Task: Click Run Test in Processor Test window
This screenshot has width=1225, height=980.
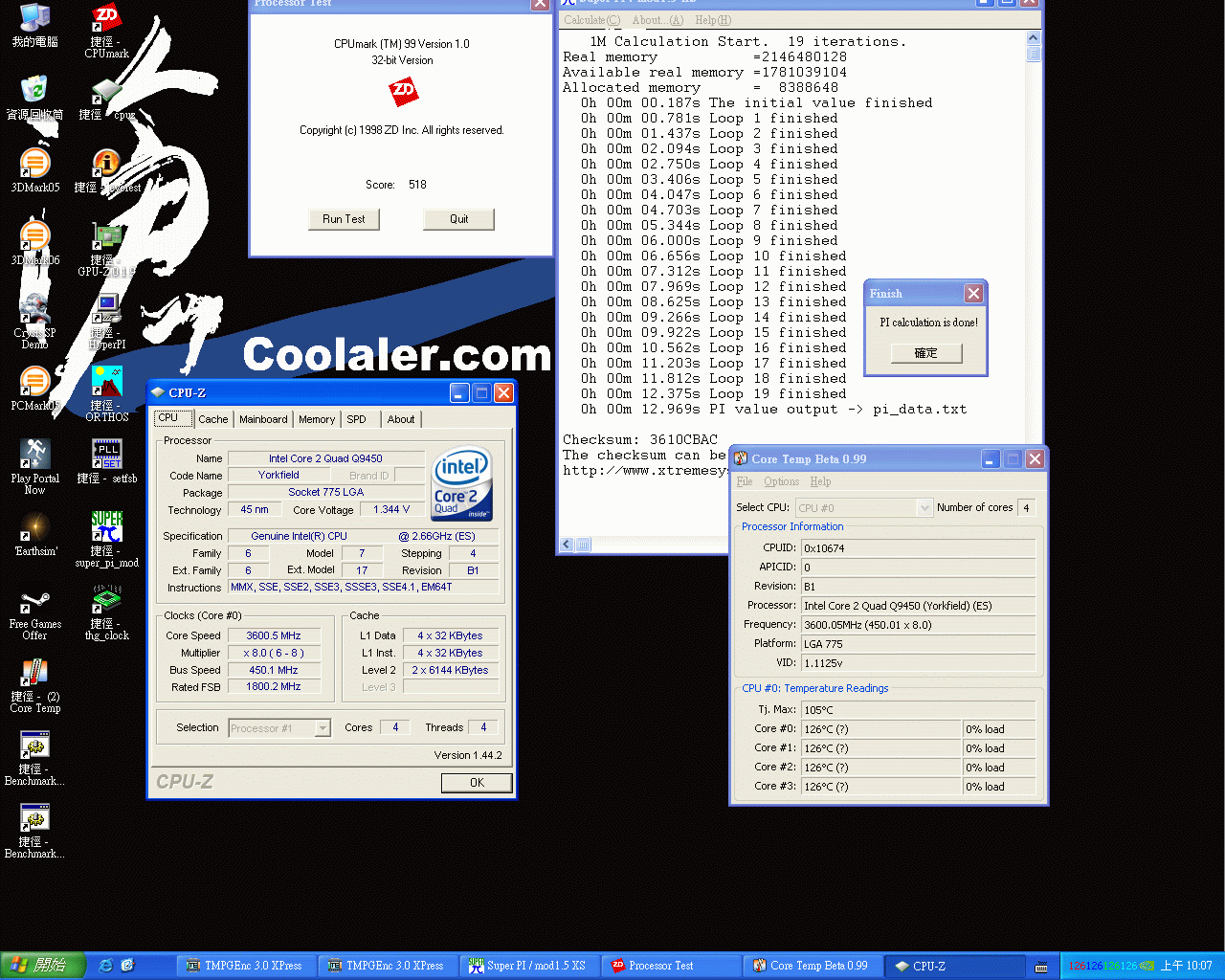Action: click(x=344, y=219)
